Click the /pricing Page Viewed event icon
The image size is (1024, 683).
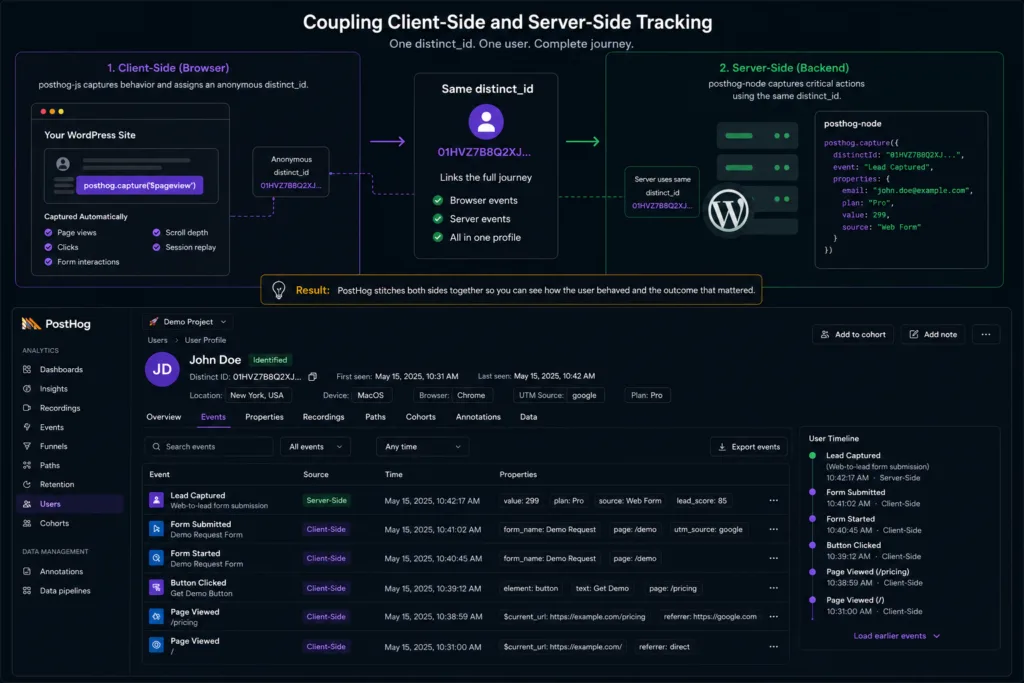pyautogui.click(x=156, y=616)
